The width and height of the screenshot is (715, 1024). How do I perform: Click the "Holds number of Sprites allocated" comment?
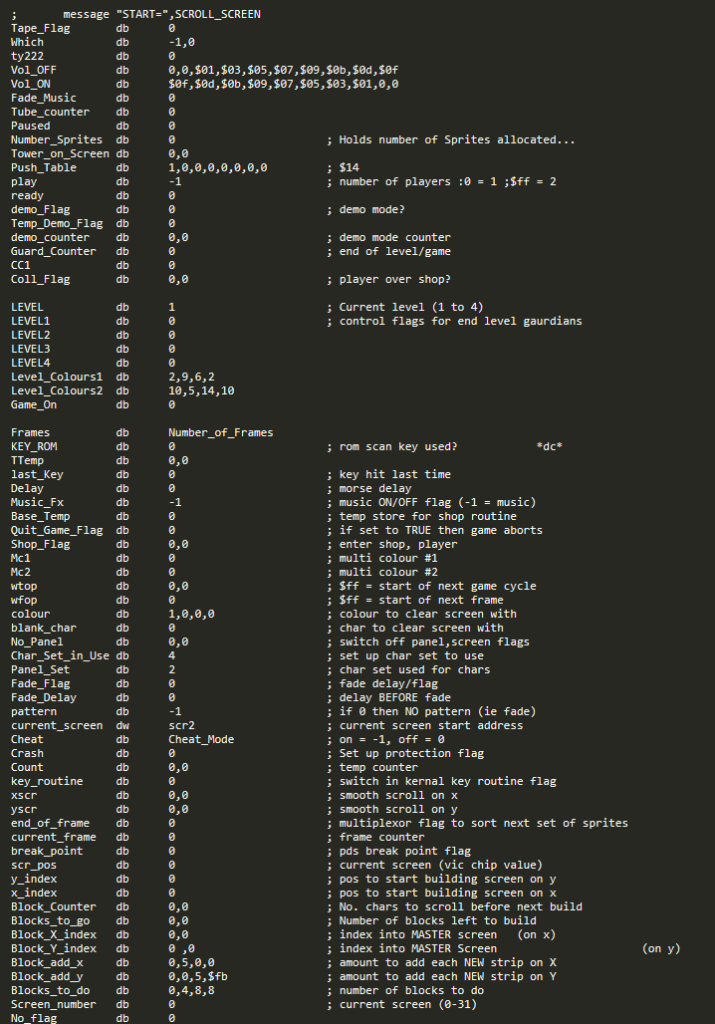click(457, 140)
